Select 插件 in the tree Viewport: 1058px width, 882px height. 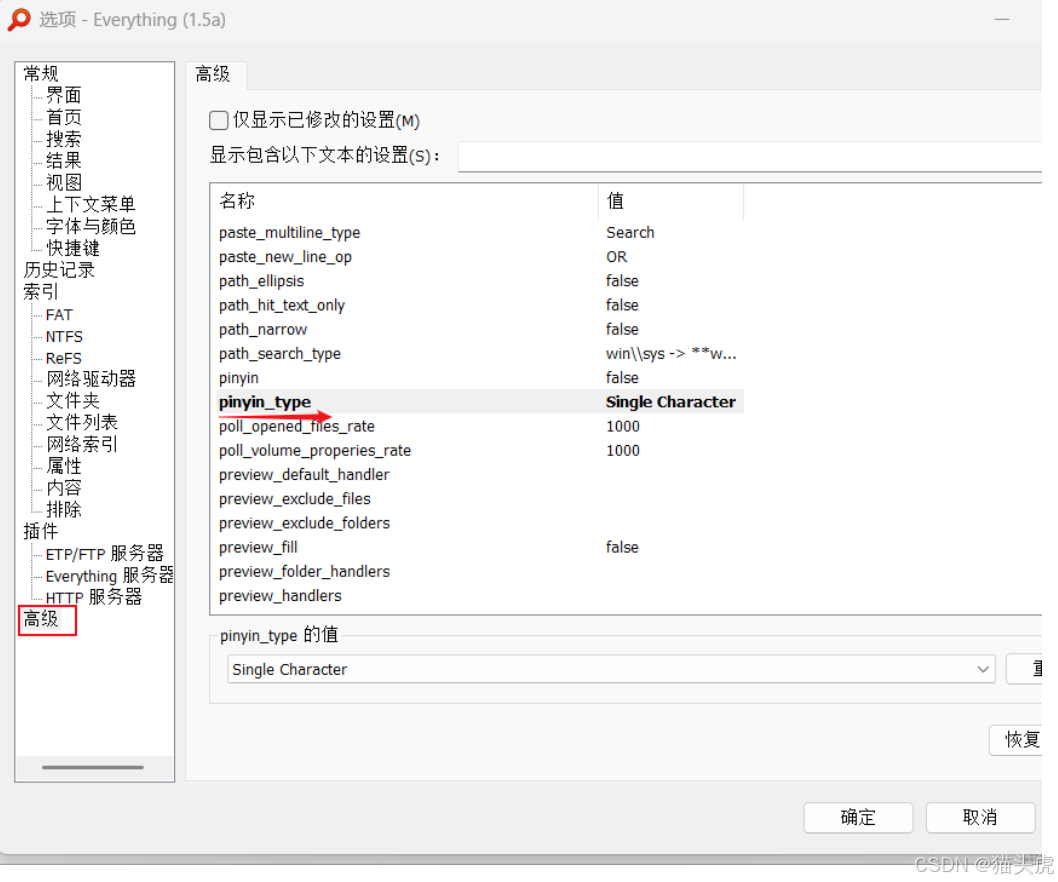point(41,531)
